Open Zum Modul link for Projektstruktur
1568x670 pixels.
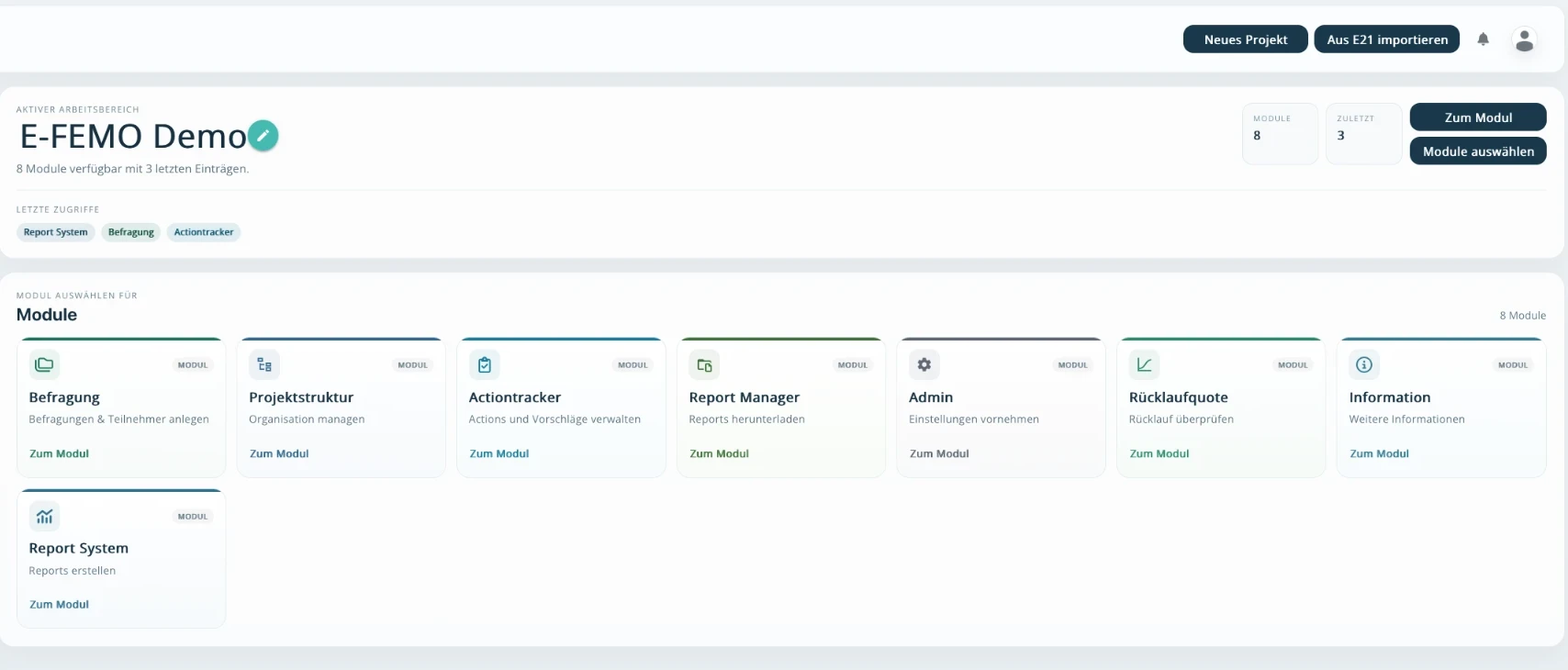click(x=279, y=453)
